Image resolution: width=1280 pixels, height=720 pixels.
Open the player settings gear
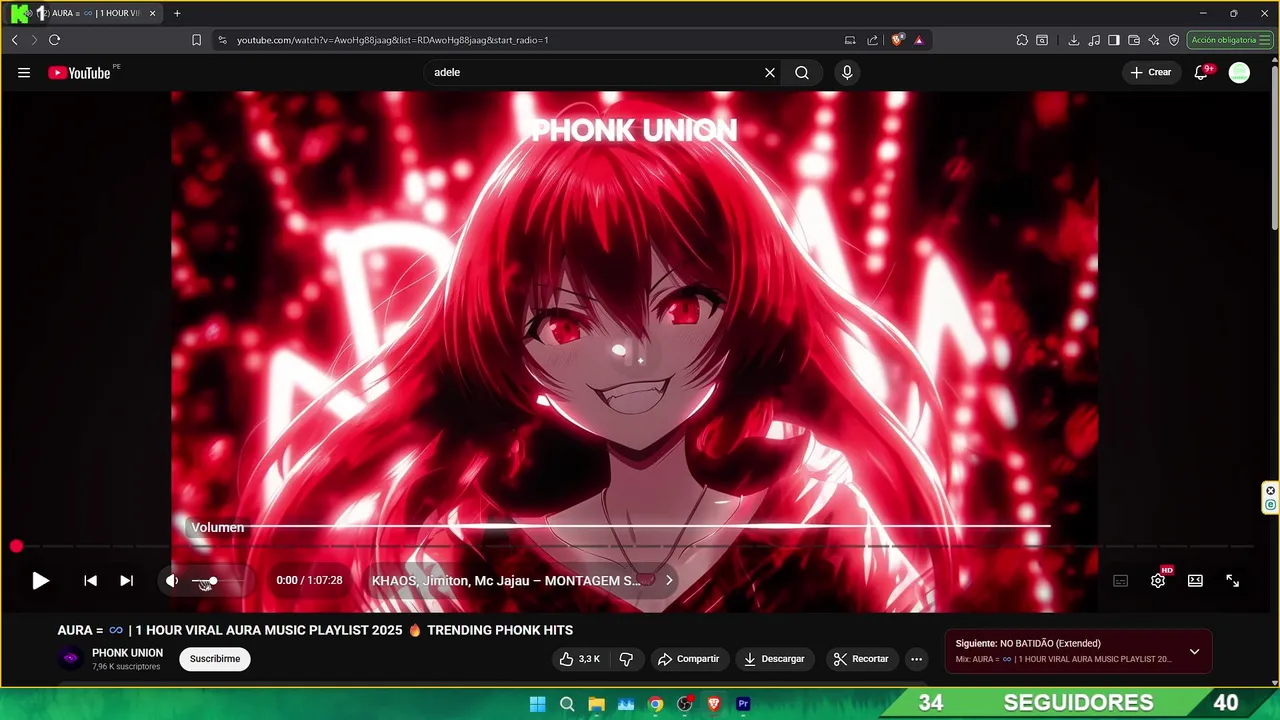(x=1158, y=581)
